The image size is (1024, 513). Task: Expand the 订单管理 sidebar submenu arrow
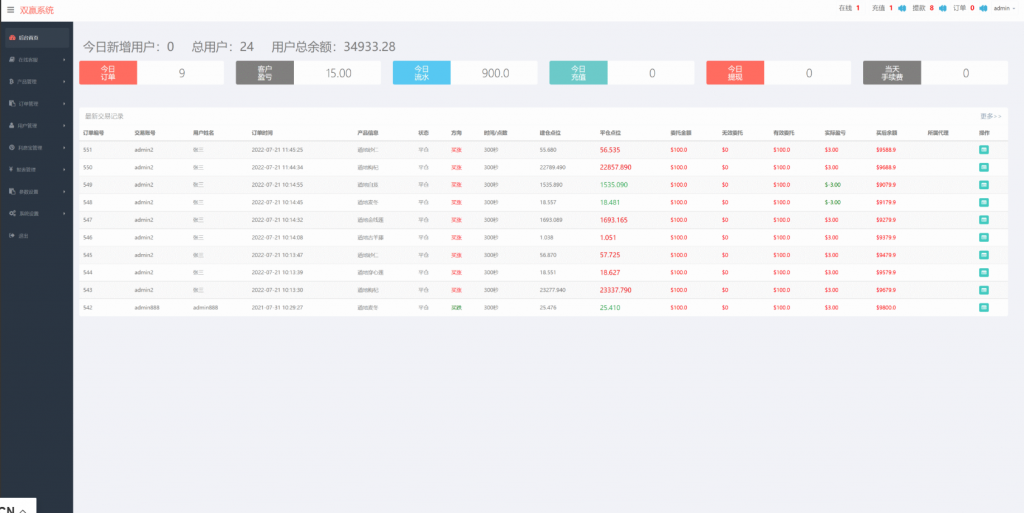(x=64, y=103)
